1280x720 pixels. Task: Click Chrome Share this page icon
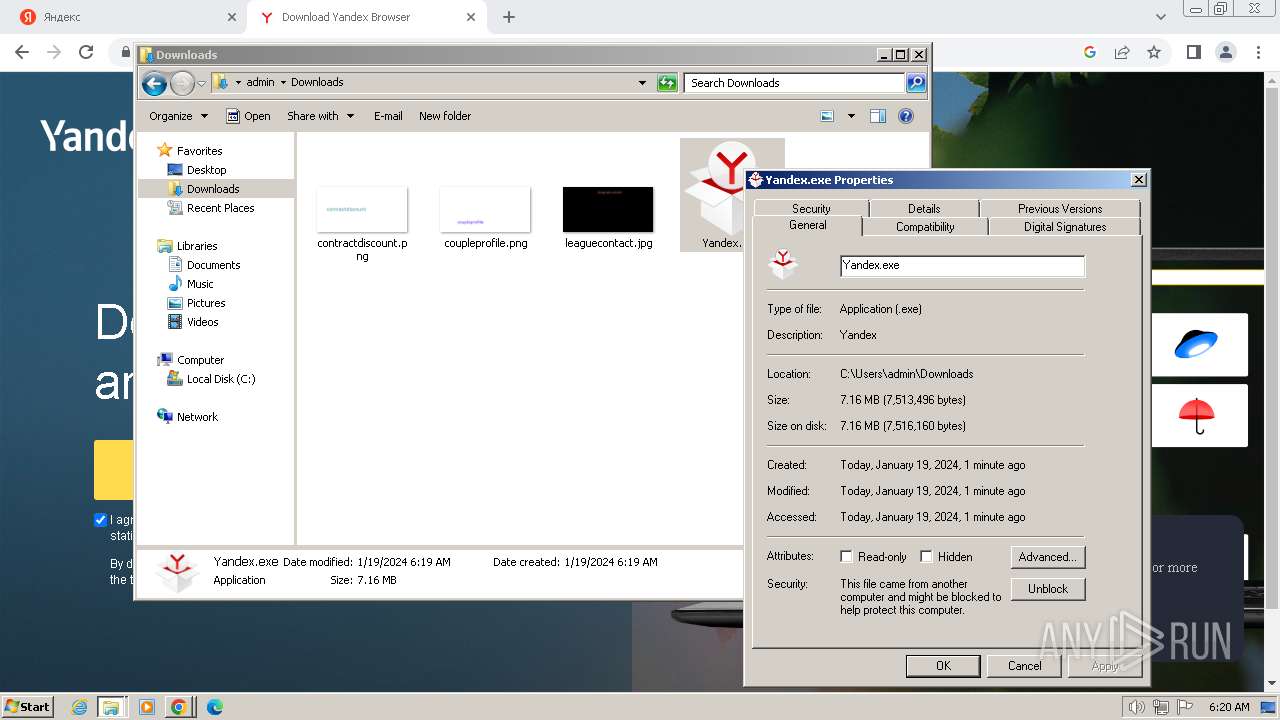(1122, 52)
